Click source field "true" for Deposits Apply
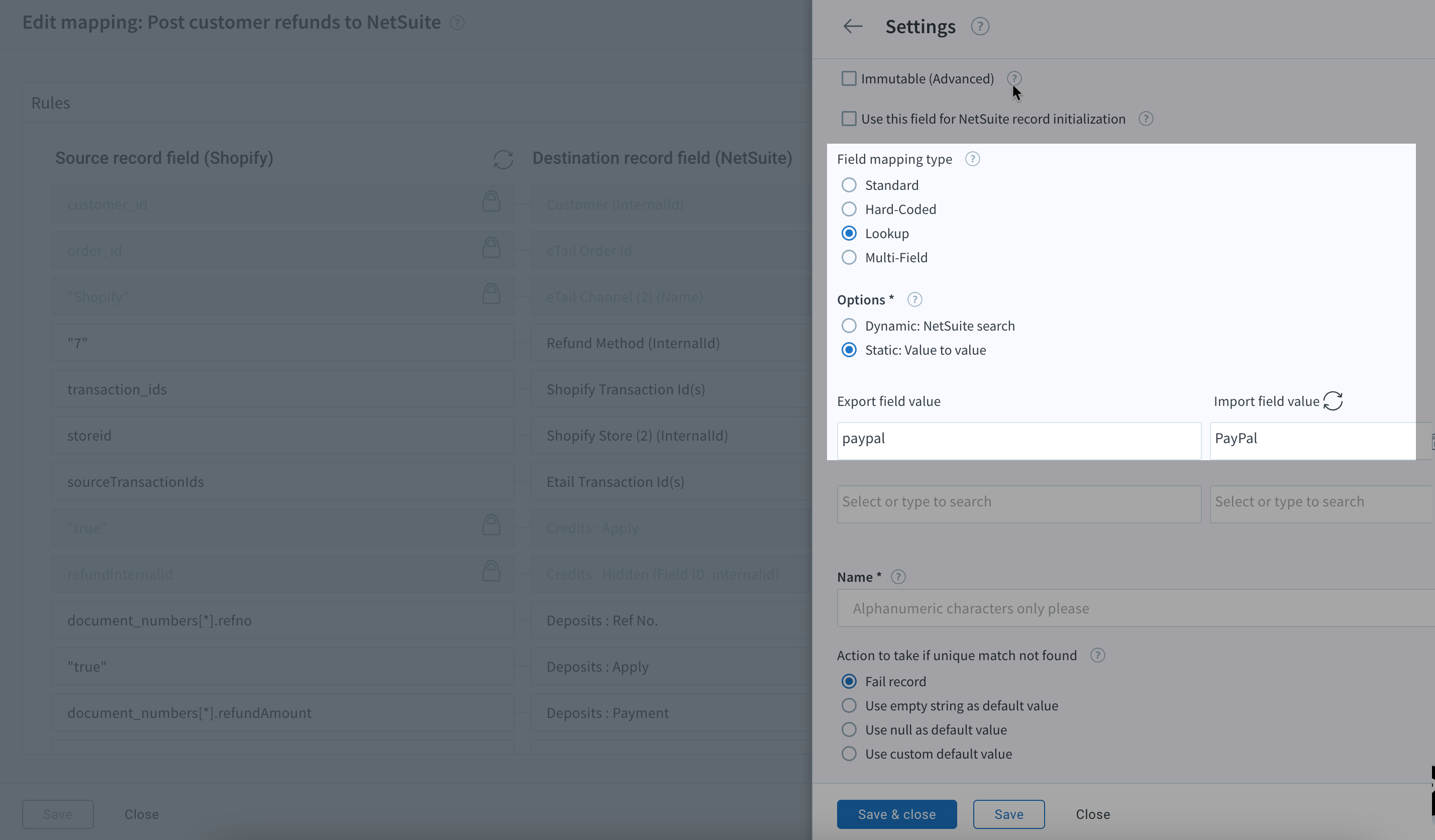The image size is (1435, 840). tap(282, 666)
